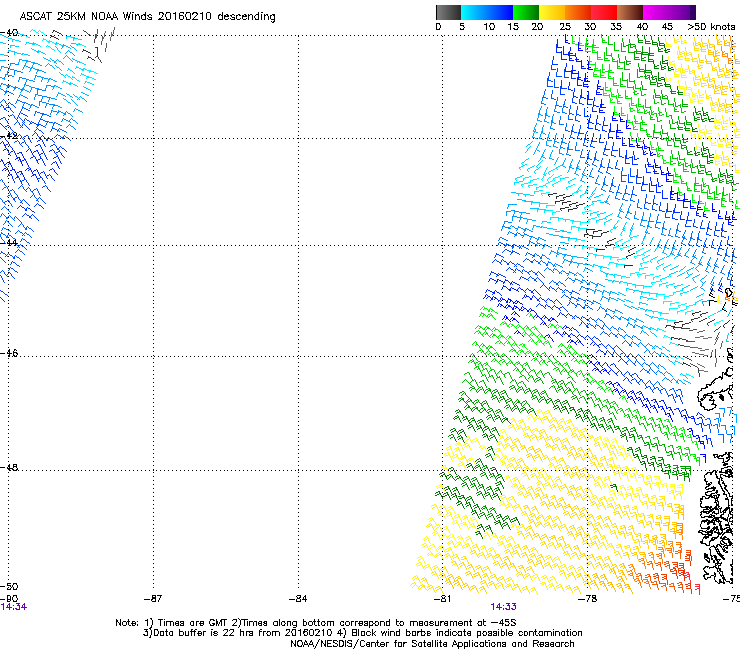This screenshot has height=650, width=740.
Task: Click the orange 25-30 knots legend segment
Action: coord(578,12)
